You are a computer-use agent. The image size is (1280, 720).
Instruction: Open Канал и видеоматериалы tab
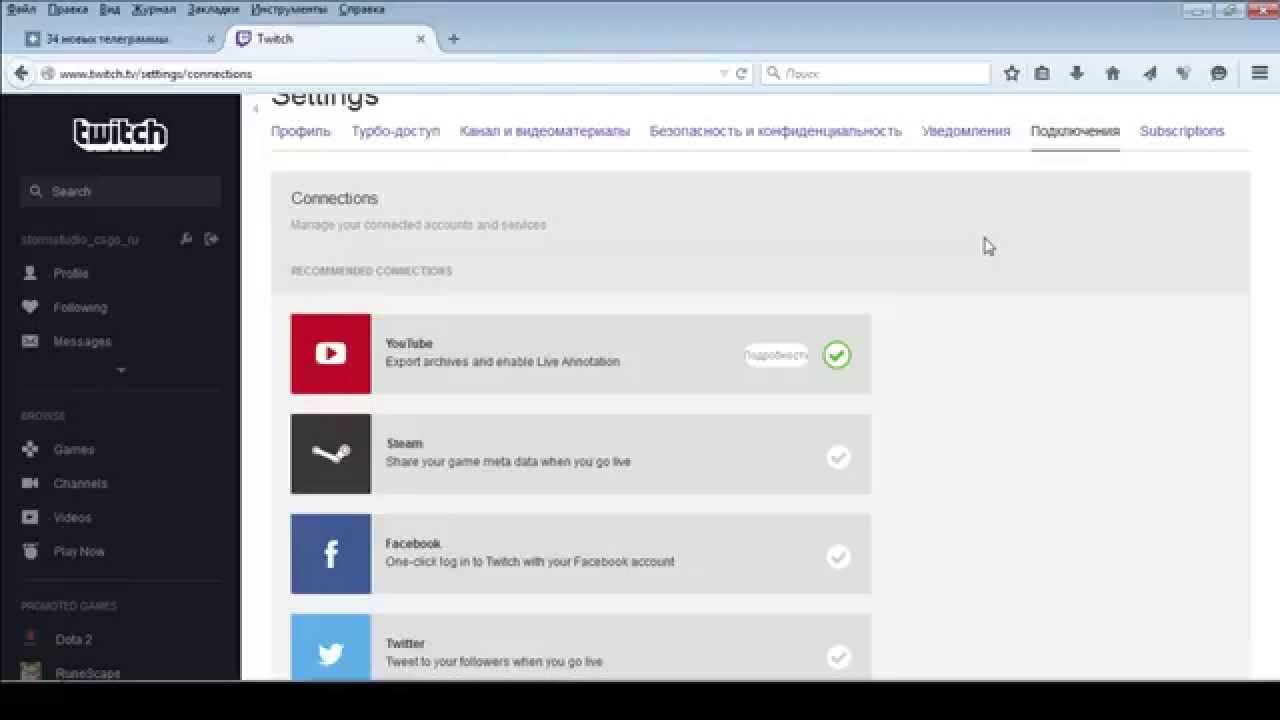(x=545, y=131)
